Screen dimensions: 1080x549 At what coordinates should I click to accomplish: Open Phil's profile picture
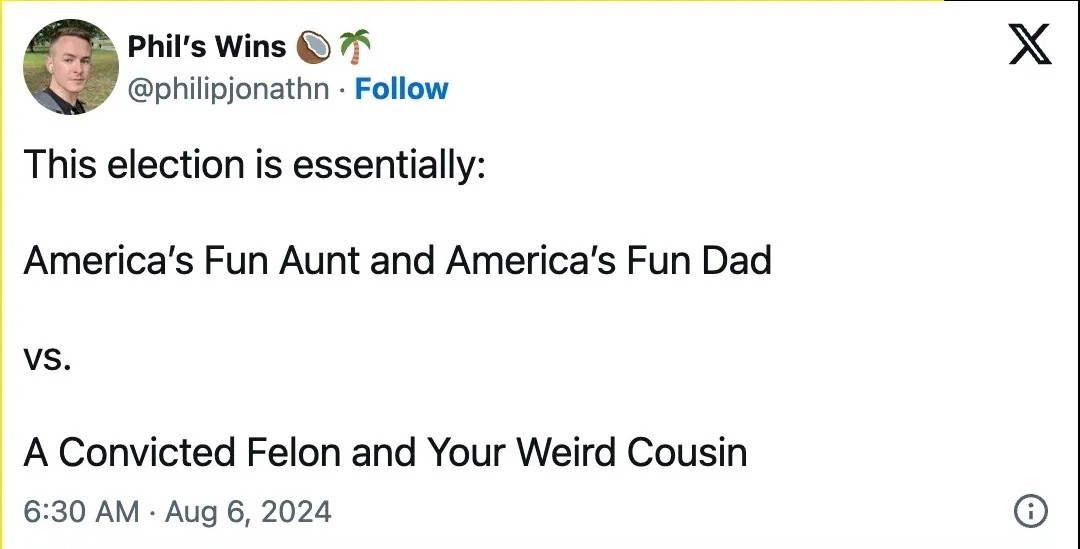click(71, 67)
